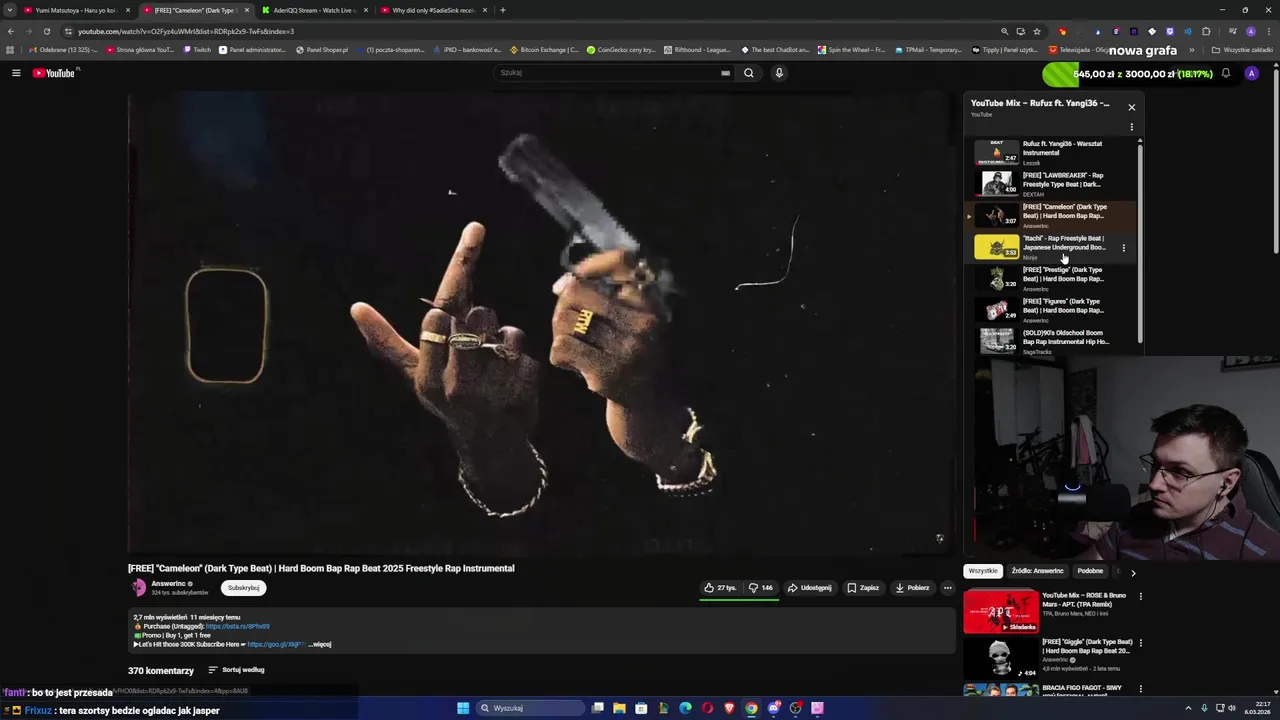Open the Answerinc channel name link
Viewport: 1280px width, 720px height.
click(168, 584)
